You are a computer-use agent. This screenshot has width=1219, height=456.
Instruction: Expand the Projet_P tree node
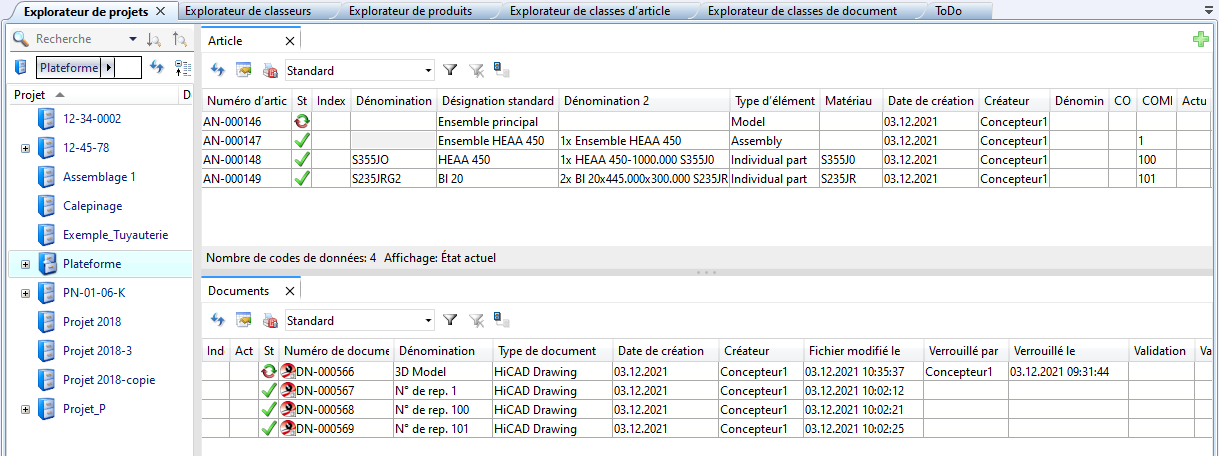[25, 409]
